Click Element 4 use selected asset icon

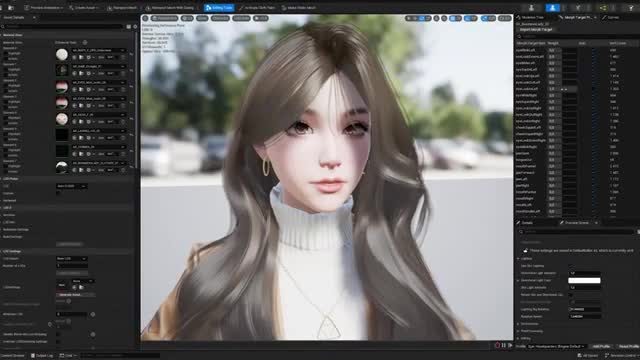point(74,122)
